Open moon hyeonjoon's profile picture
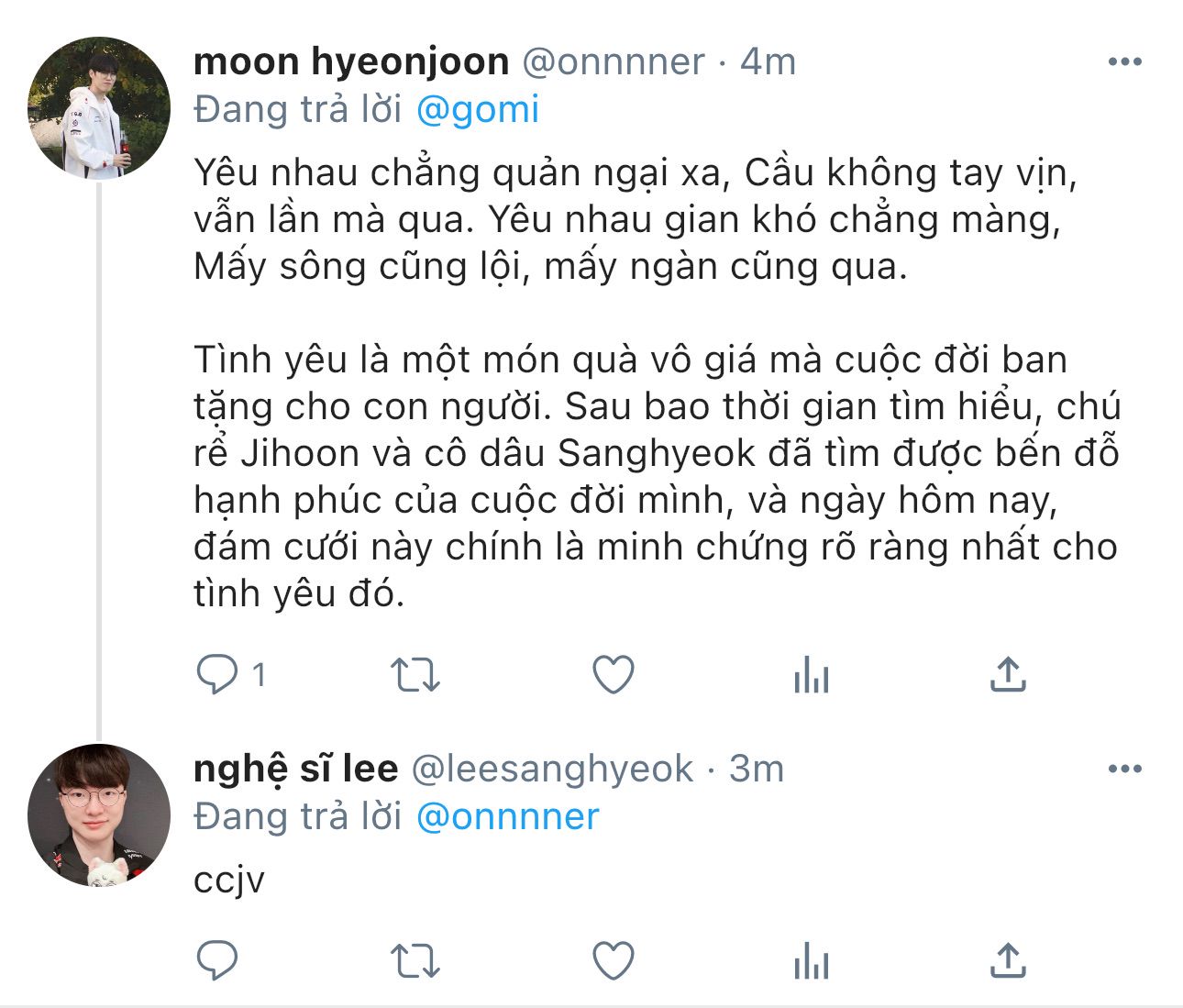The width and height of the screenshot is (1183, 1008). coord(99,107)
